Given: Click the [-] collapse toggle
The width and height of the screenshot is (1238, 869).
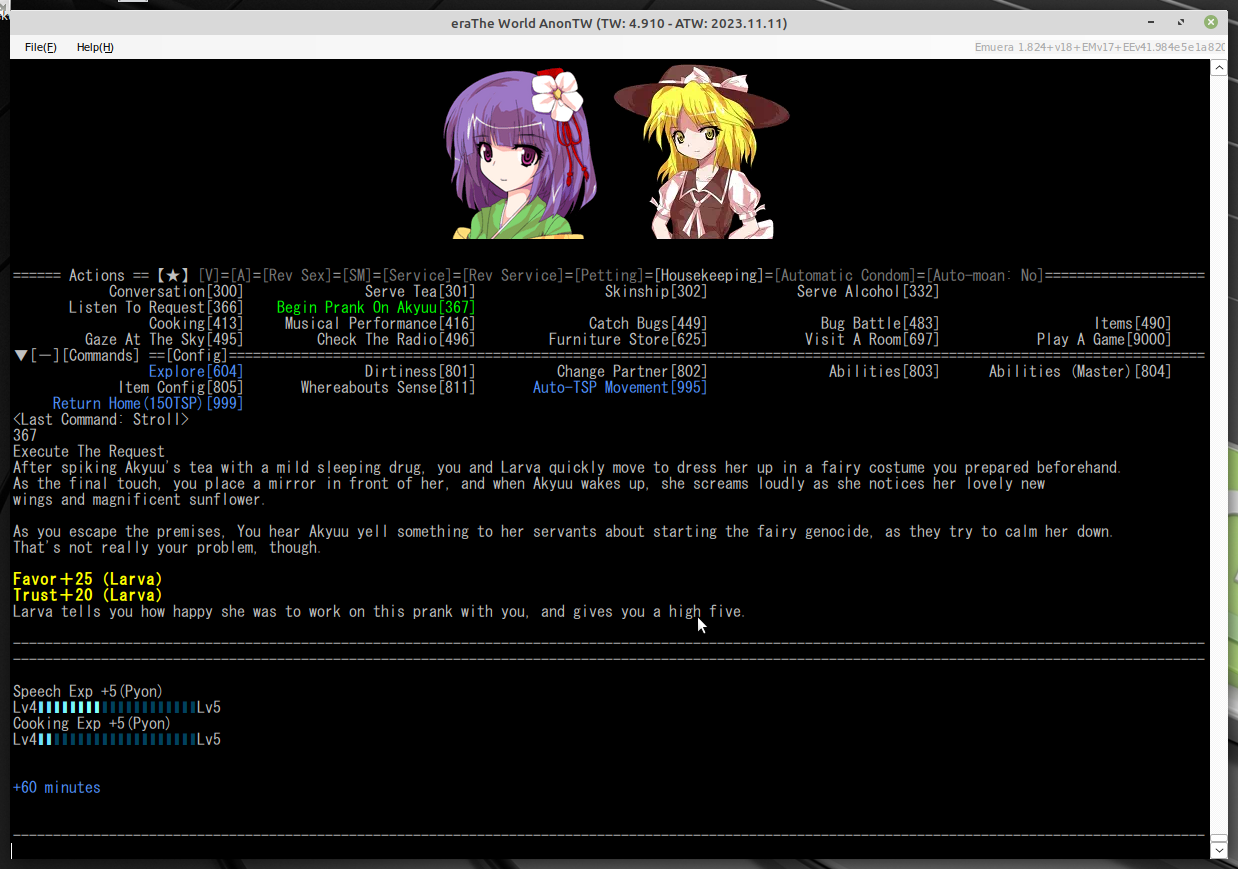Looking at the screenshot, I should pyautogui.click(x=44, y=356).
